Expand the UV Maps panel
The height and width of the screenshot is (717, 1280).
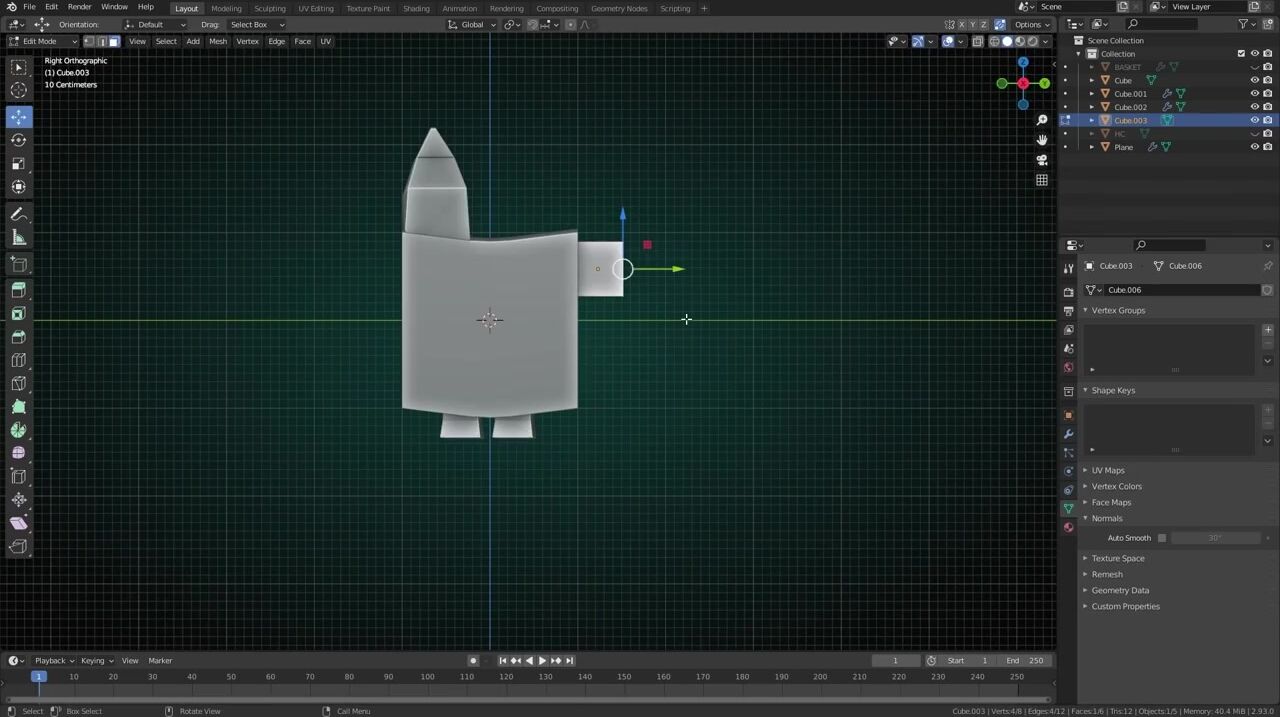(x=1107, y=470)
